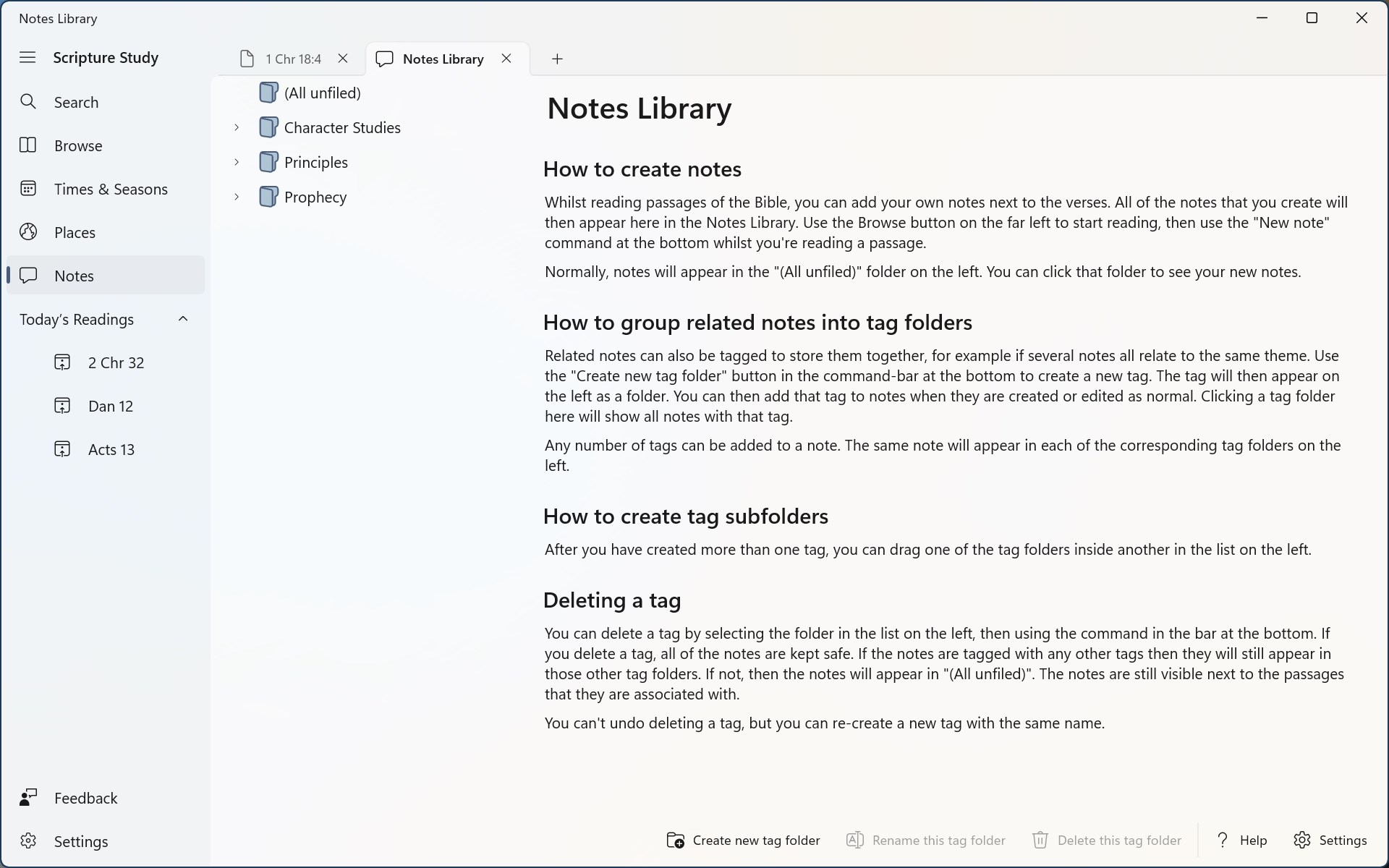Image resolution: width=1389 pixels, height=868 pixels.
Task: Expand the Character Studies folder
Action: coord(237,127)
